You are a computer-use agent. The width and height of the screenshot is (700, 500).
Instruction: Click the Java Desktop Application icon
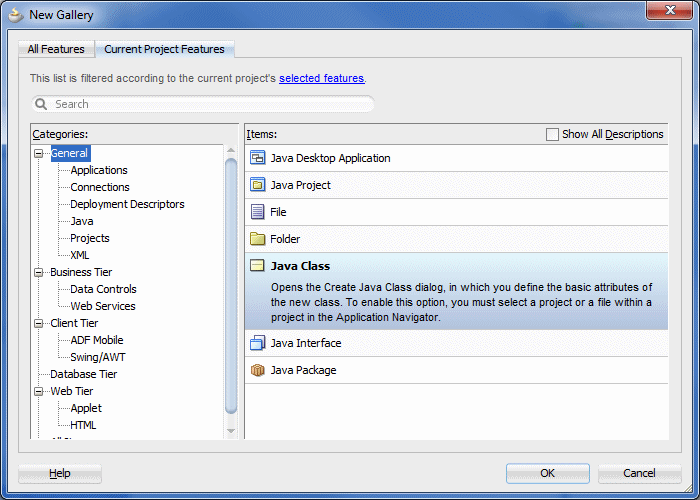point(257,158)
